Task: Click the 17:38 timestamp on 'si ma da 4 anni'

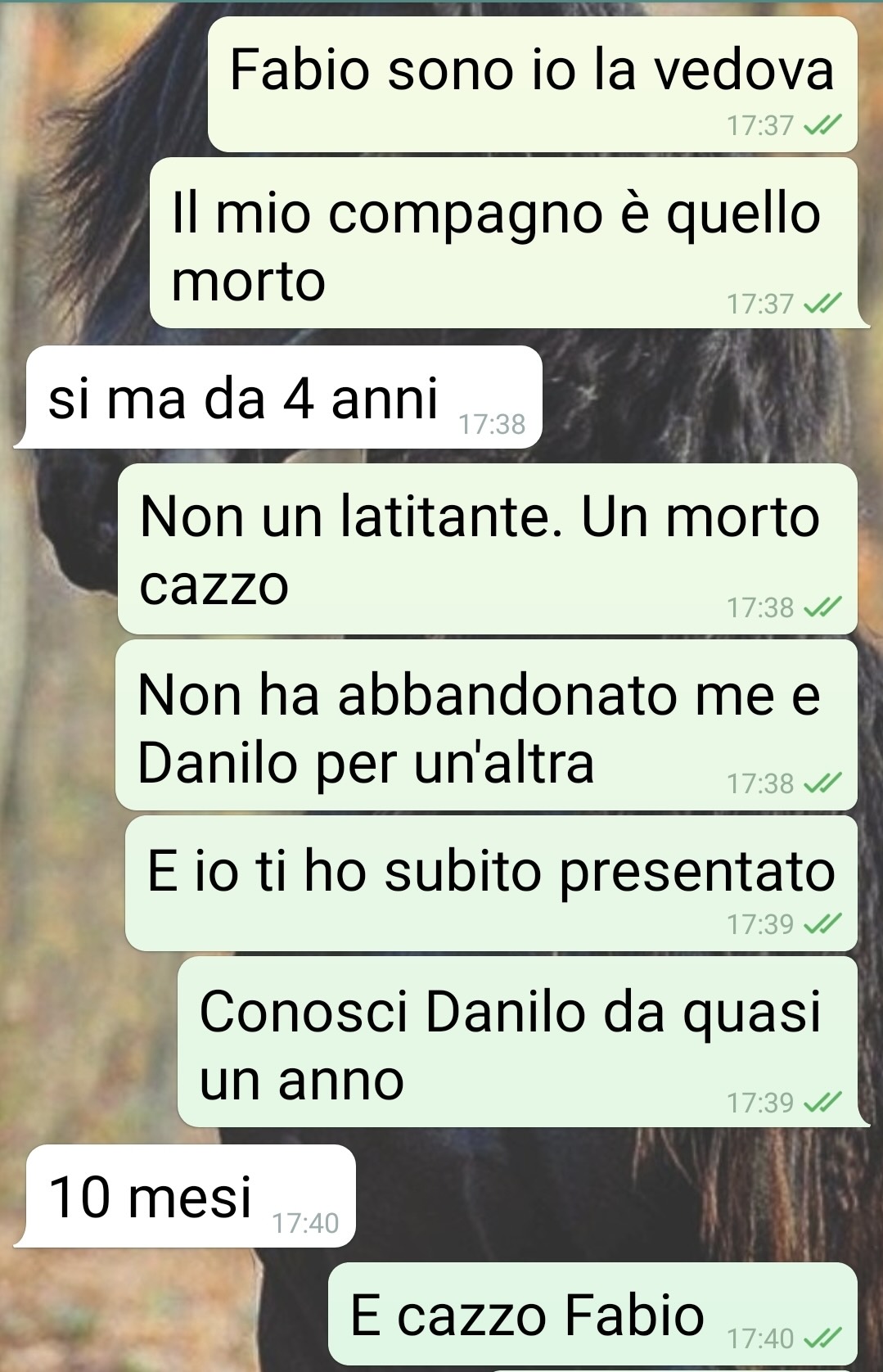Action: pyautogui.click(x=492, y=424)
